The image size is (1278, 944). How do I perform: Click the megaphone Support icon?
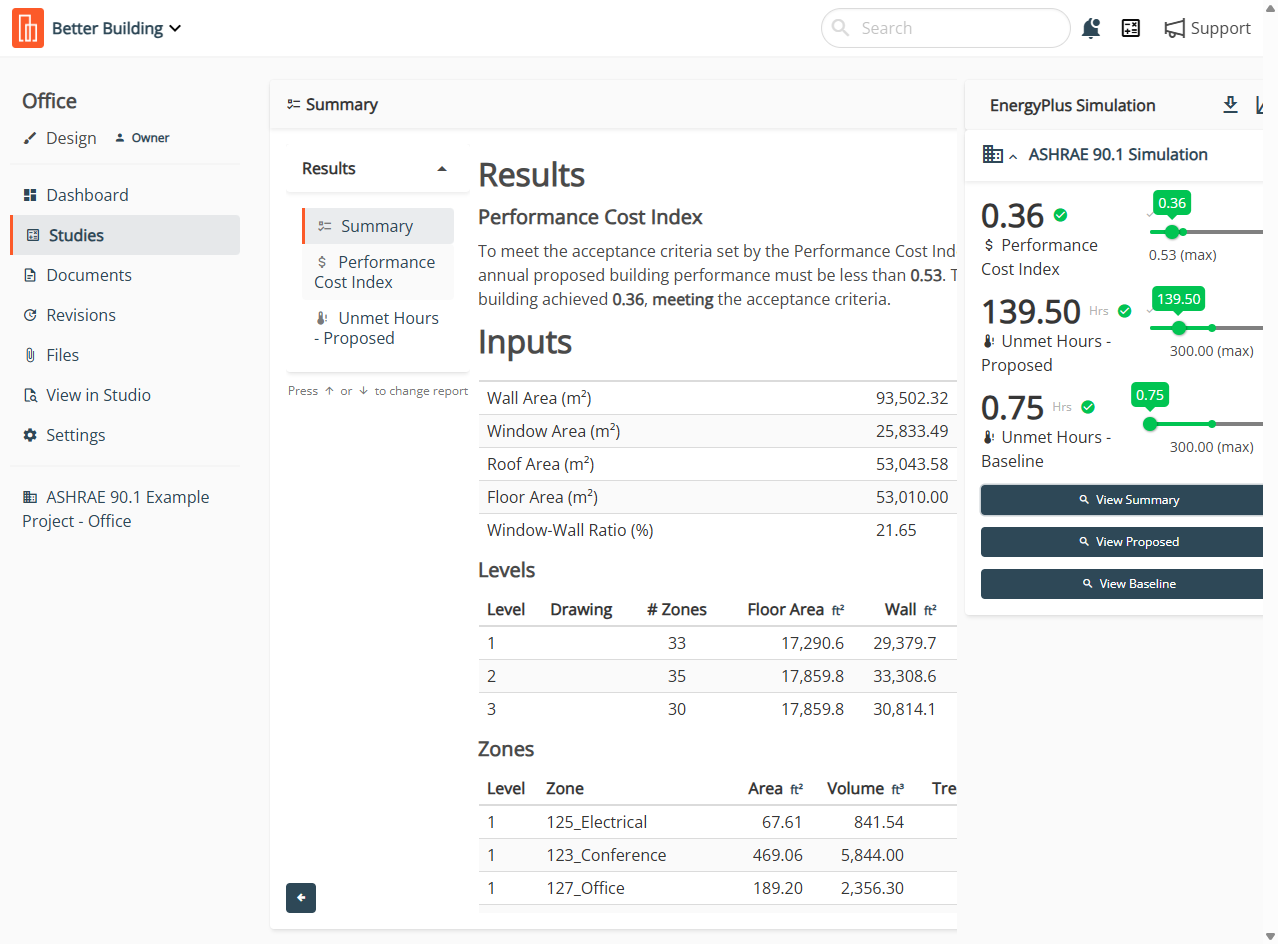coord(1174,29)
